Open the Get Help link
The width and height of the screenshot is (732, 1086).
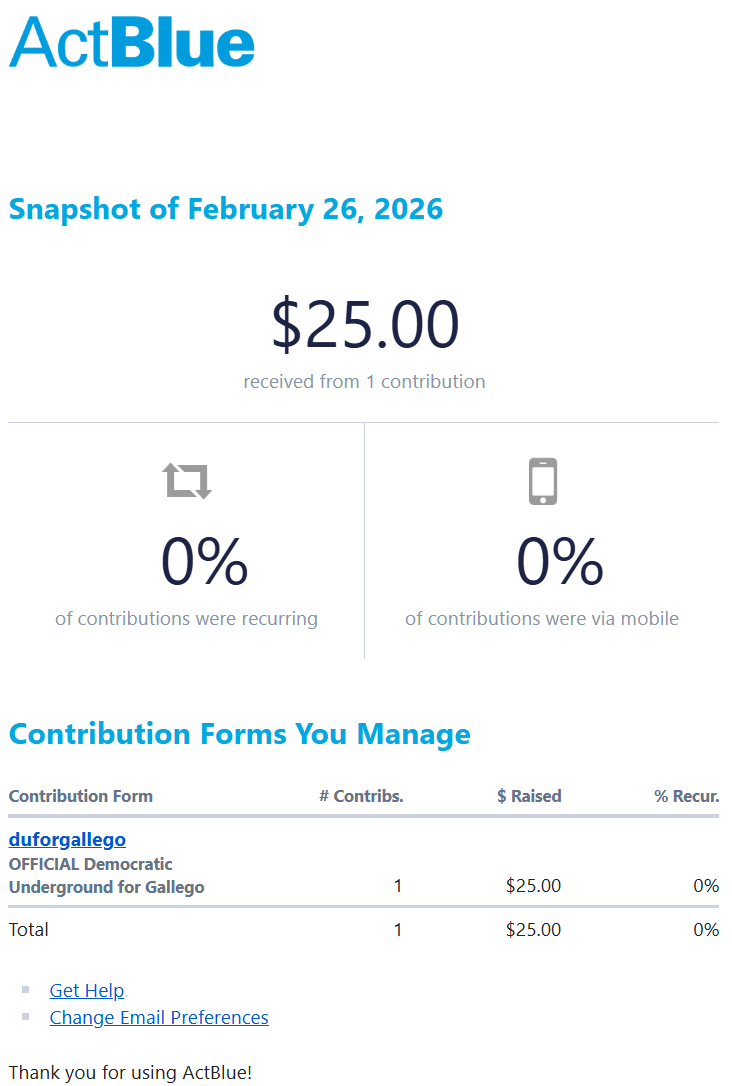tap(87, 990)
